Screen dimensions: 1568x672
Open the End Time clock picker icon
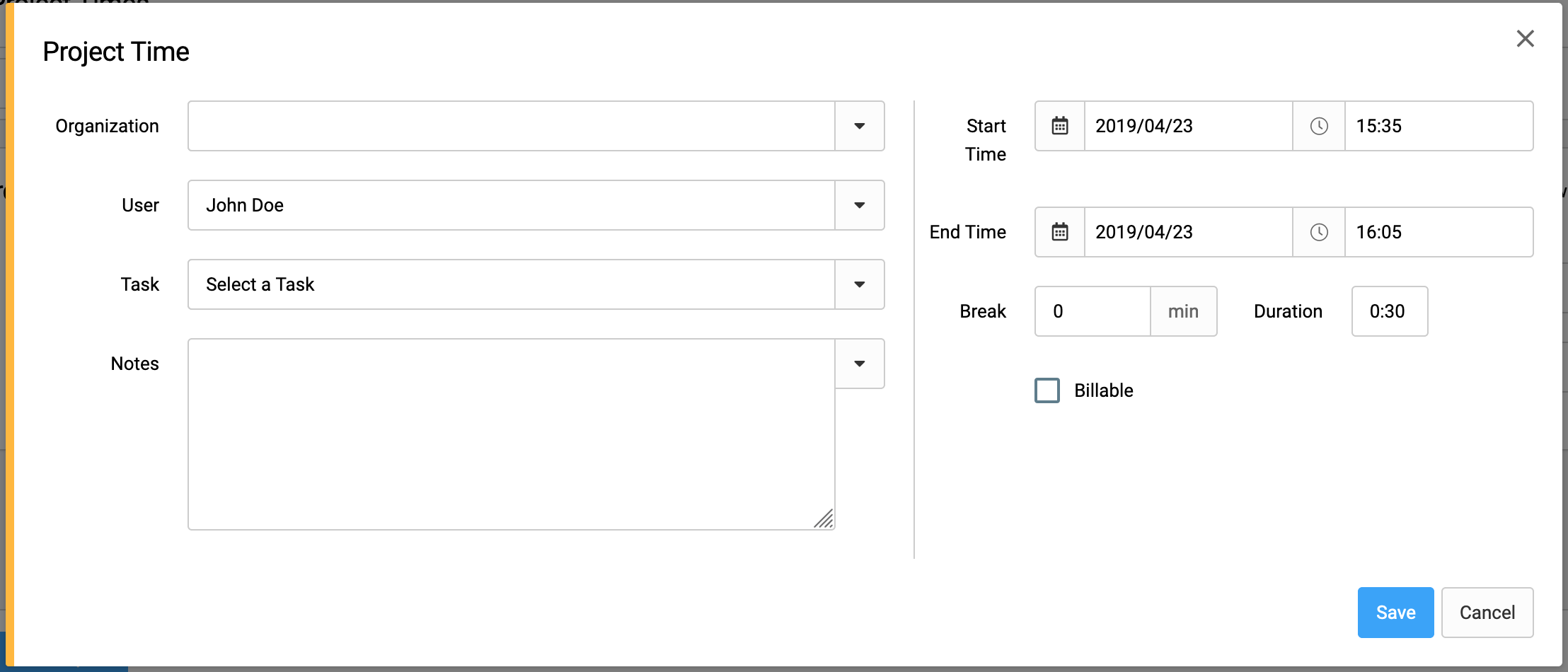click(x=1319, y=232)
